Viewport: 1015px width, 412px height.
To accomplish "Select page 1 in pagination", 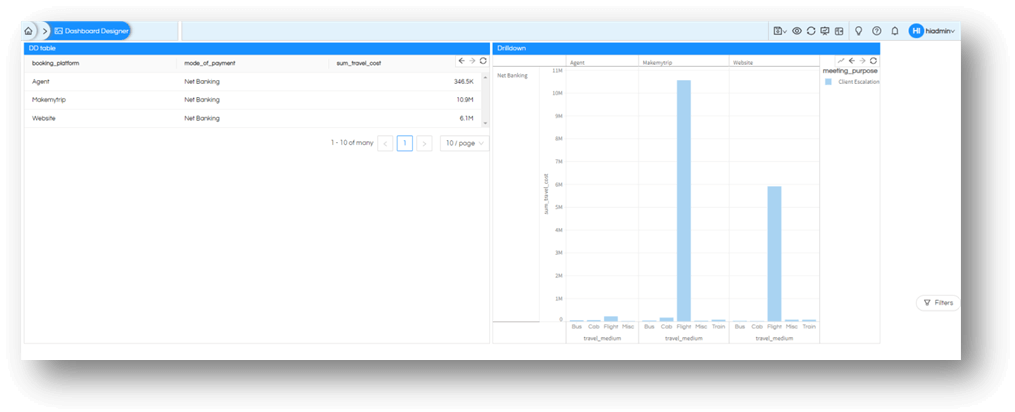I will 405,143.
